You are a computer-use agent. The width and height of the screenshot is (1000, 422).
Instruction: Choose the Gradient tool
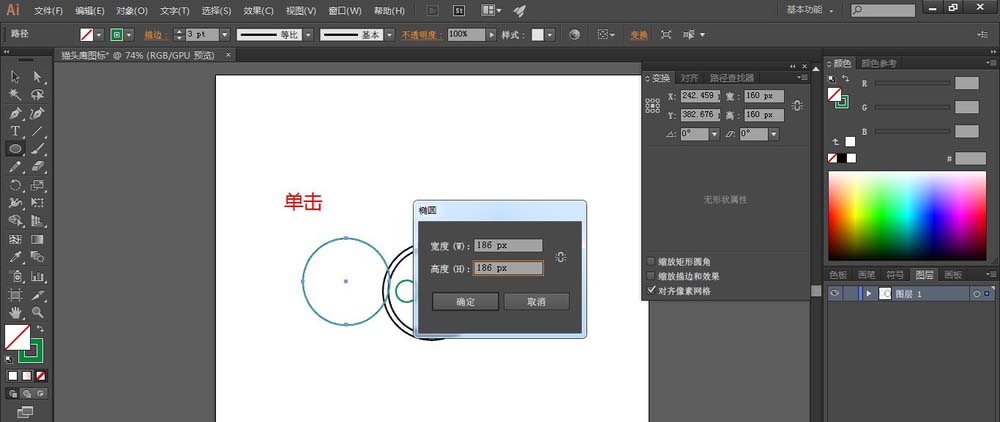(x=37, y=240)
